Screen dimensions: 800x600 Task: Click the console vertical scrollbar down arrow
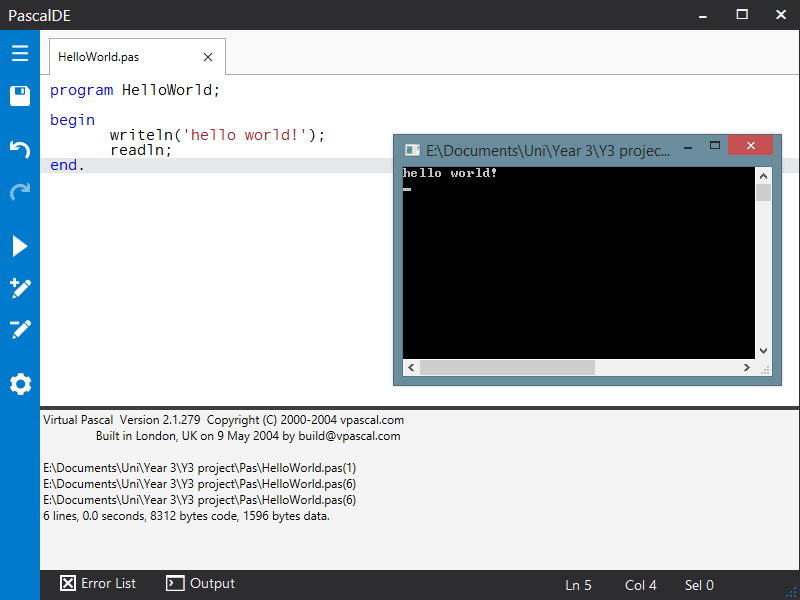point(763,352)
